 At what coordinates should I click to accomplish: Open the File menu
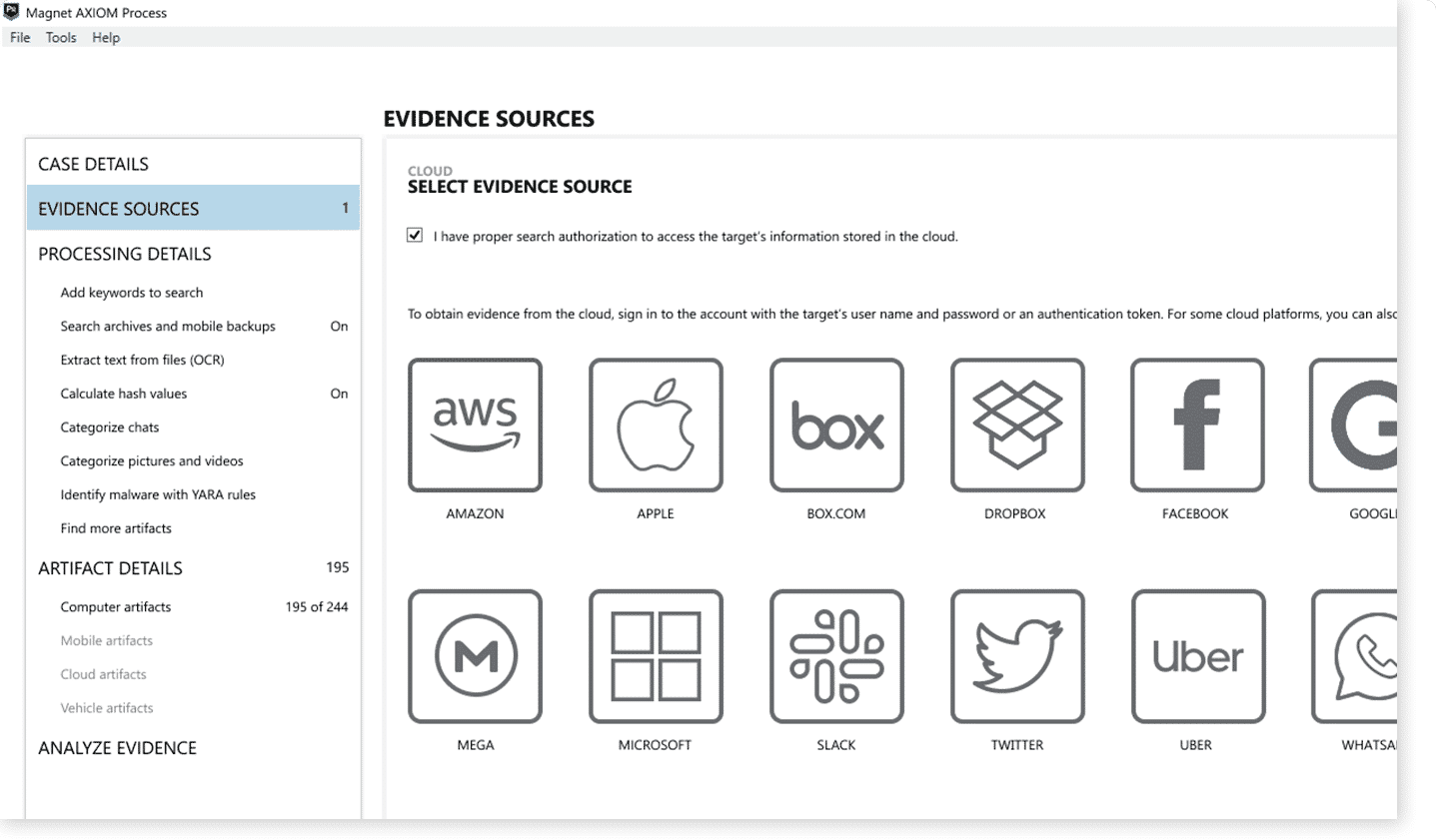[20, 38]
